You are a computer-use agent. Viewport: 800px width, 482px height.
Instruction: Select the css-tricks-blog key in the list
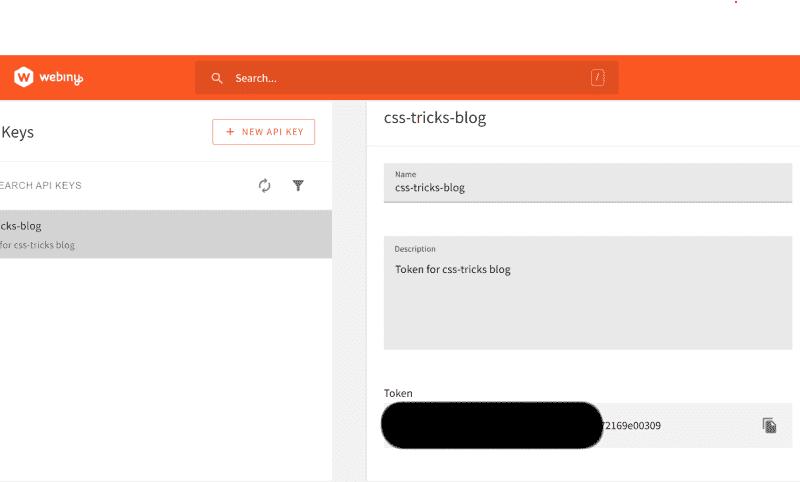(166, 234)
